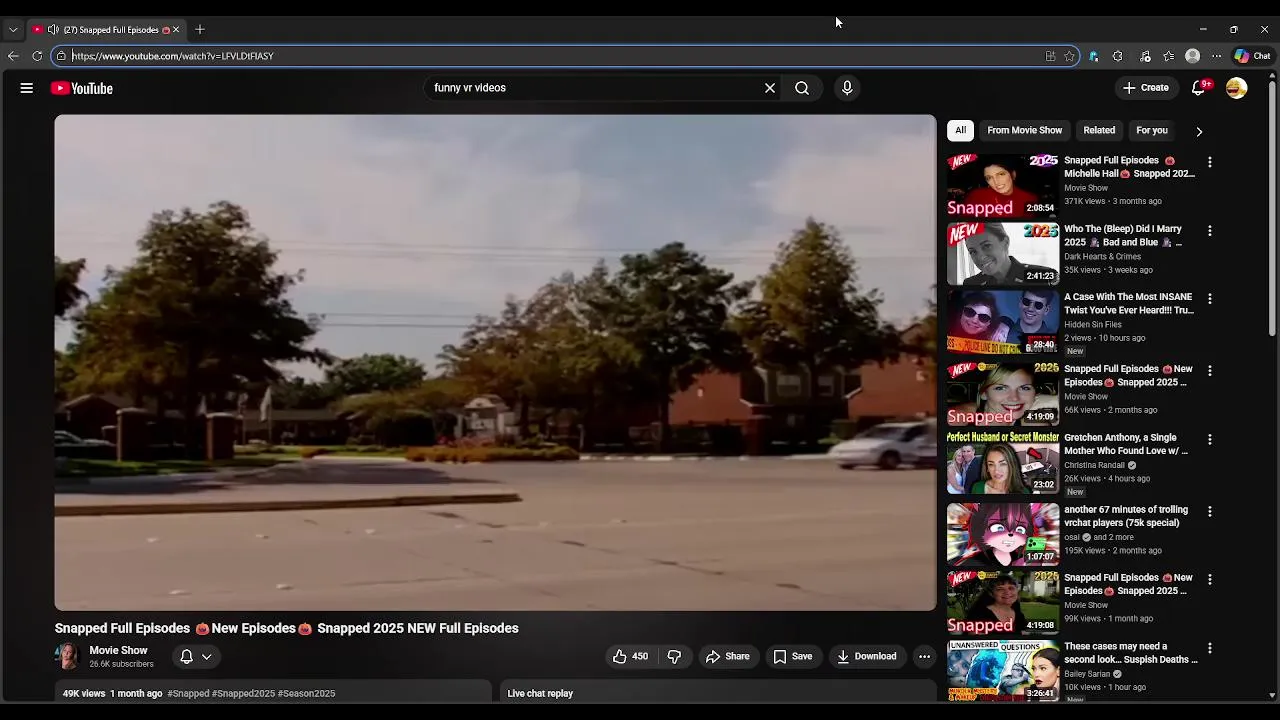The image size is (1280, 720).
Task: Open account avatar menu
Action: point(1237,88)
